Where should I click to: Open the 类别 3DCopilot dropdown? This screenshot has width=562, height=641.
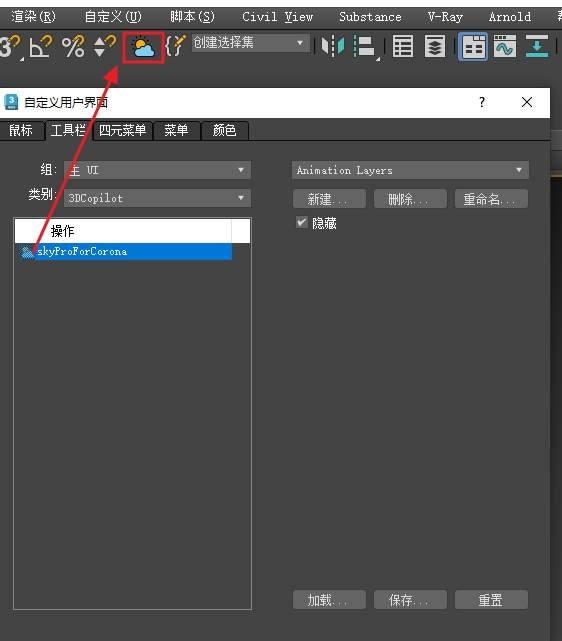[x=157, y=198]
